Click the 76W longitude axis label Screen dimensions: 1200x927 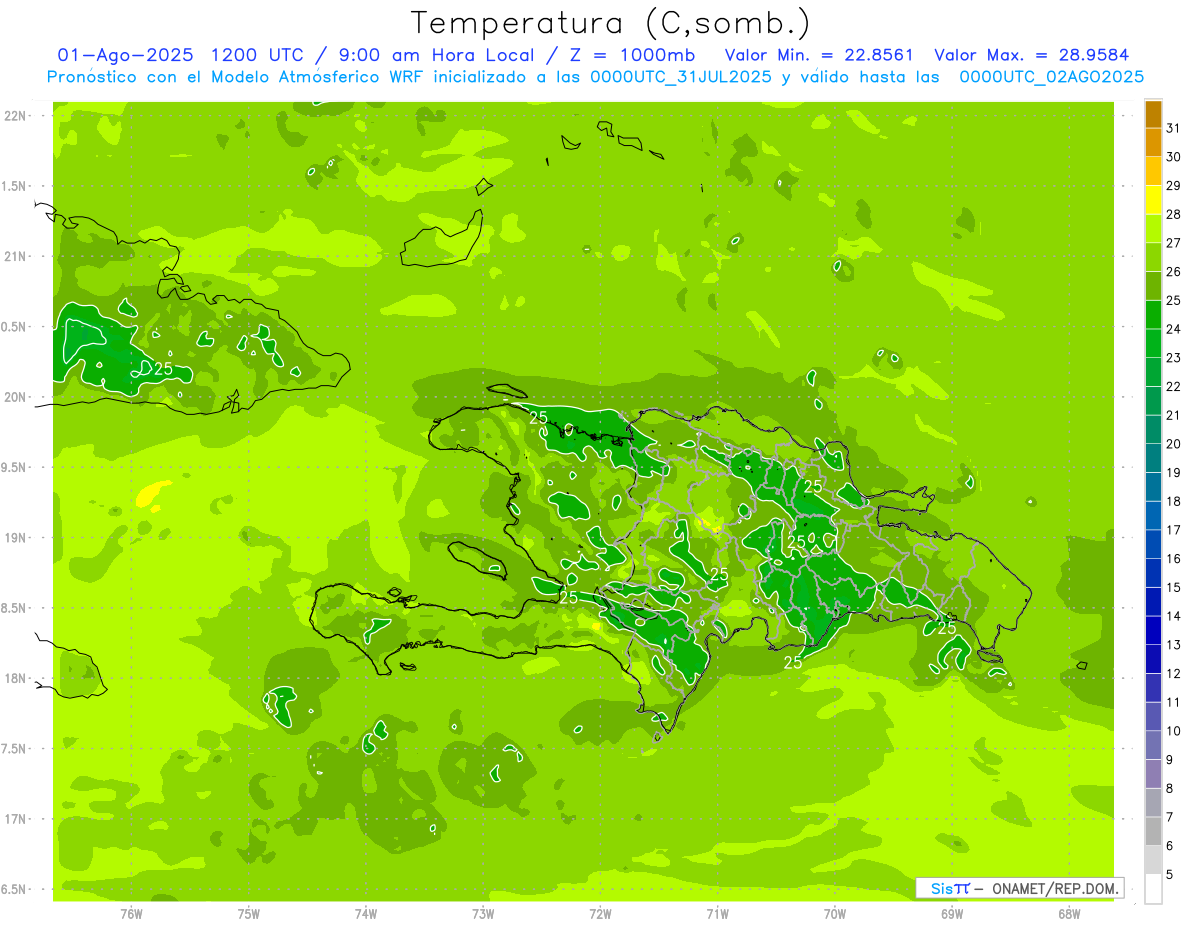132,912
